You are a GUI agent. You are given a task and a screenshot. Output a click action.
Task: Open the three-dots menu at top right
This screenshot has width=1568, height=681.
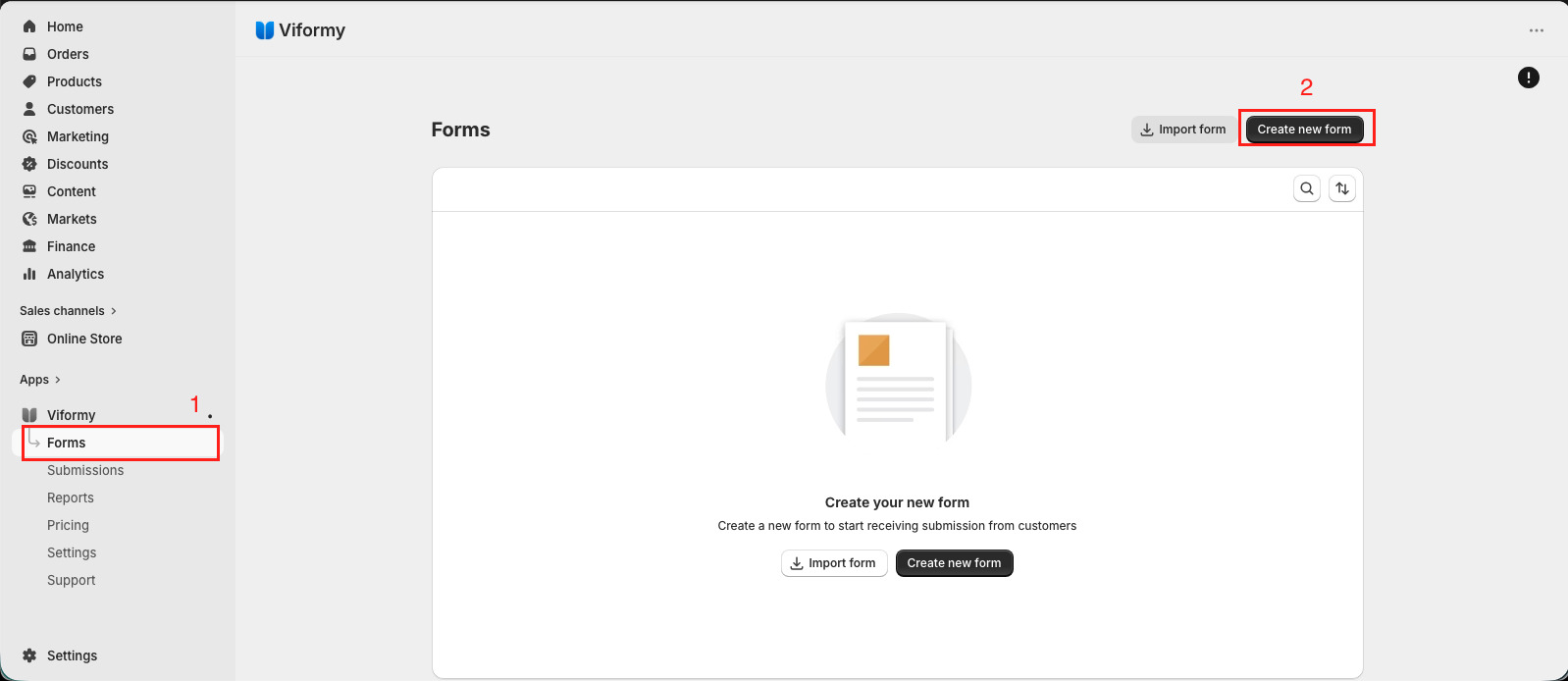(x=1537, y=30)
